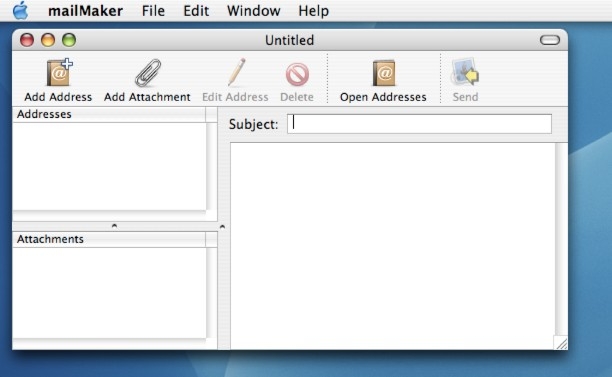Click the Untitled window title bar text
The height and width of the screenshot is (377, 612).
point(290,40)
